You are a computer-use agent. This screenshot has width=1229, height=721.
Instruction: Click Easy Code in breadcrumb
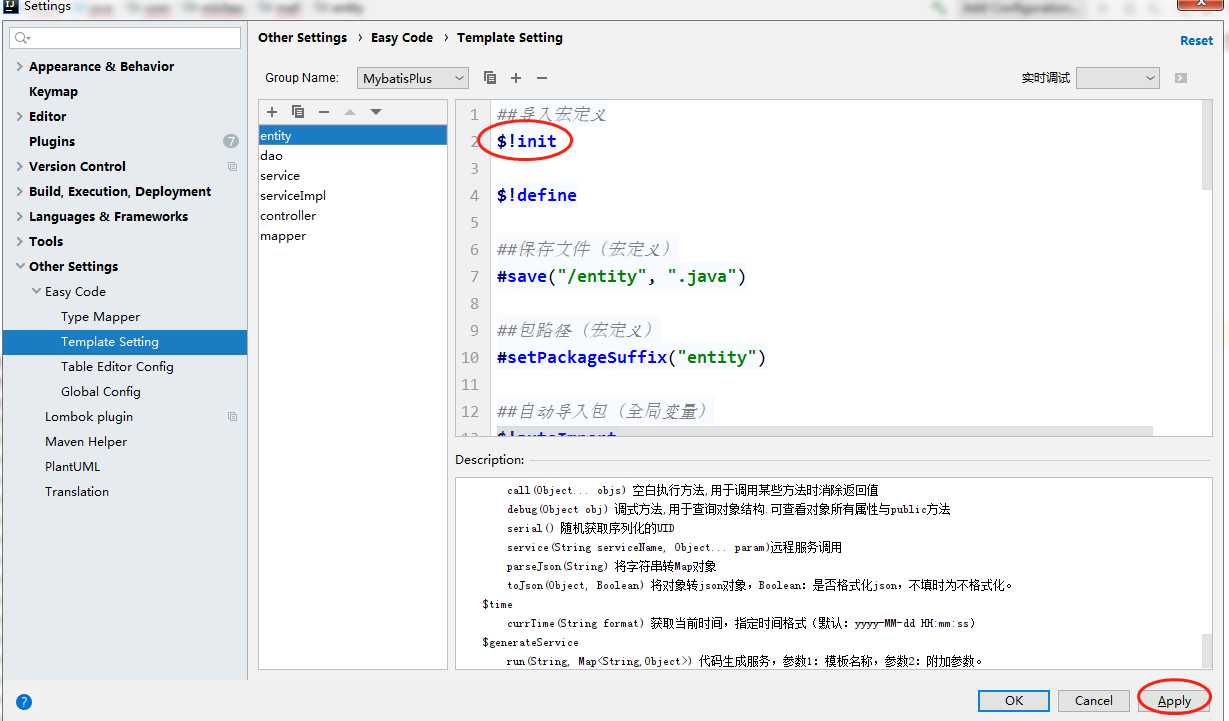pyautogui.click(x=402, y=38)
